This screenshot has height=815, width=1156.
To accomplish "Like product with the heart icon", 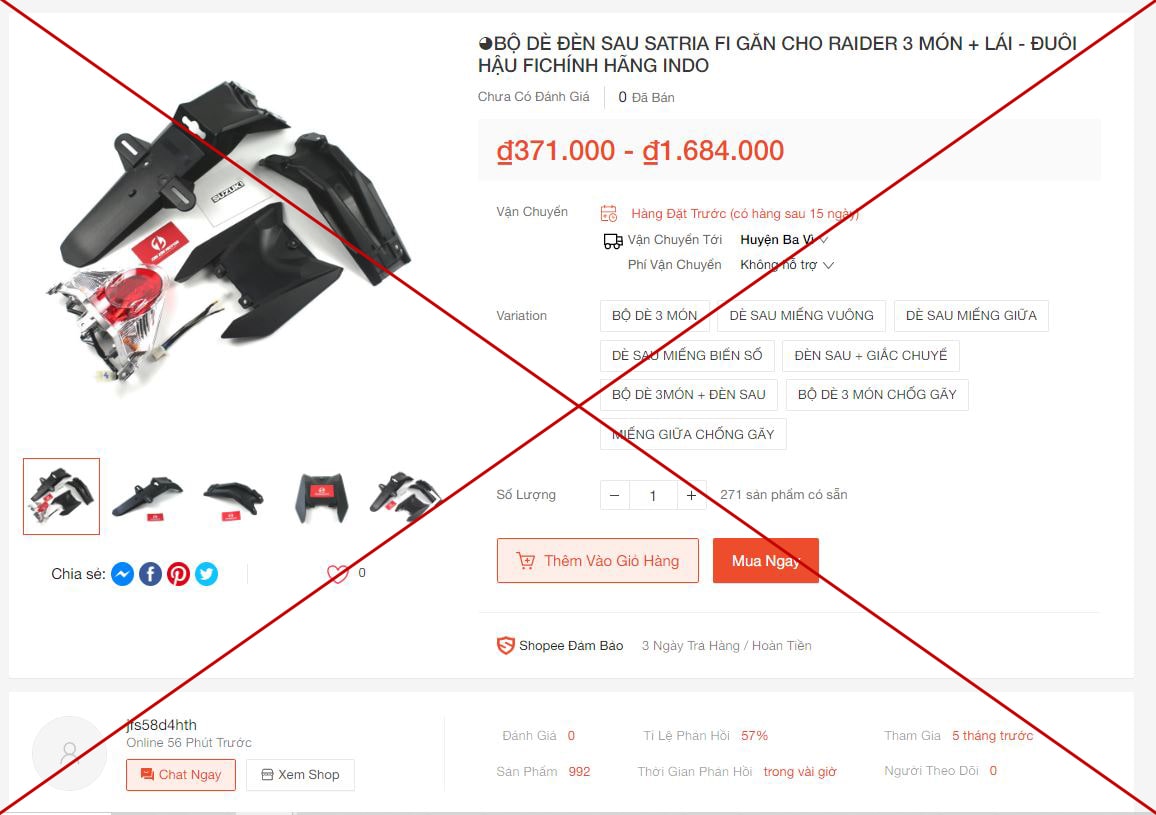I will [x=338, y=574].
